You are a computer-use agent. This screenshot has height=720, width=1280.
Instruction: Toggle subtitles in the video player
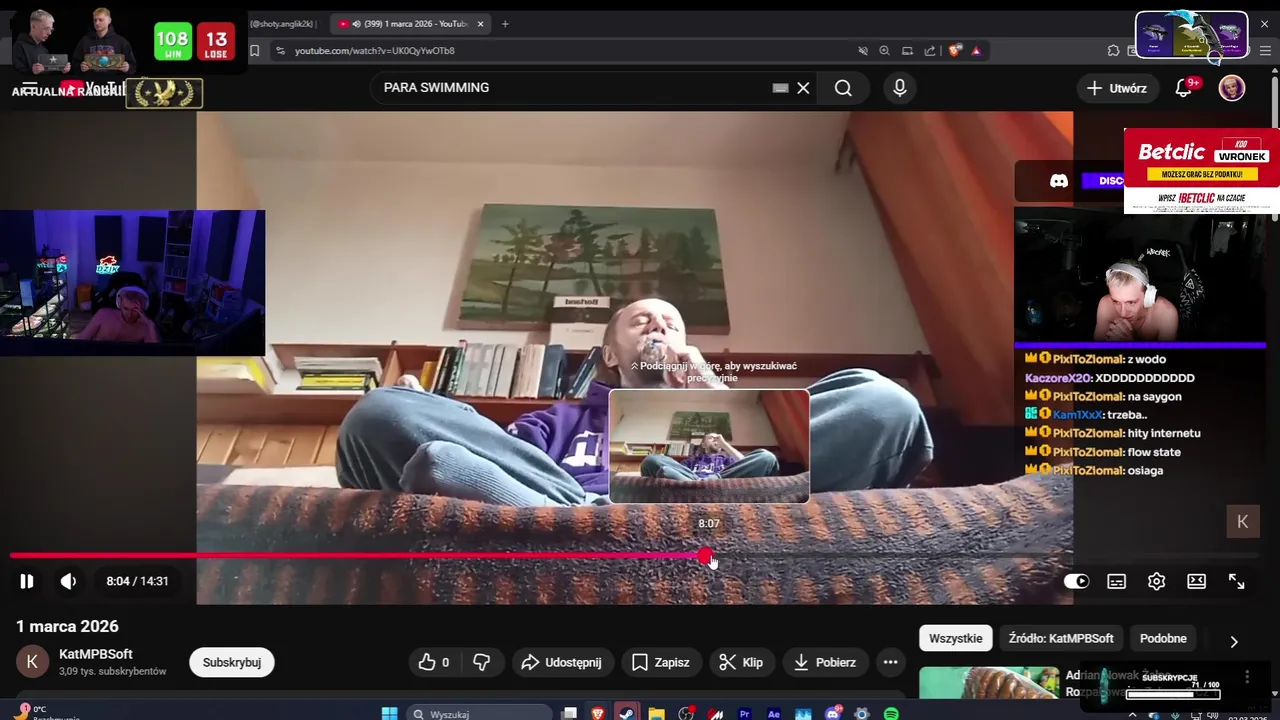pyautogui.click(x=1116, y=581)
